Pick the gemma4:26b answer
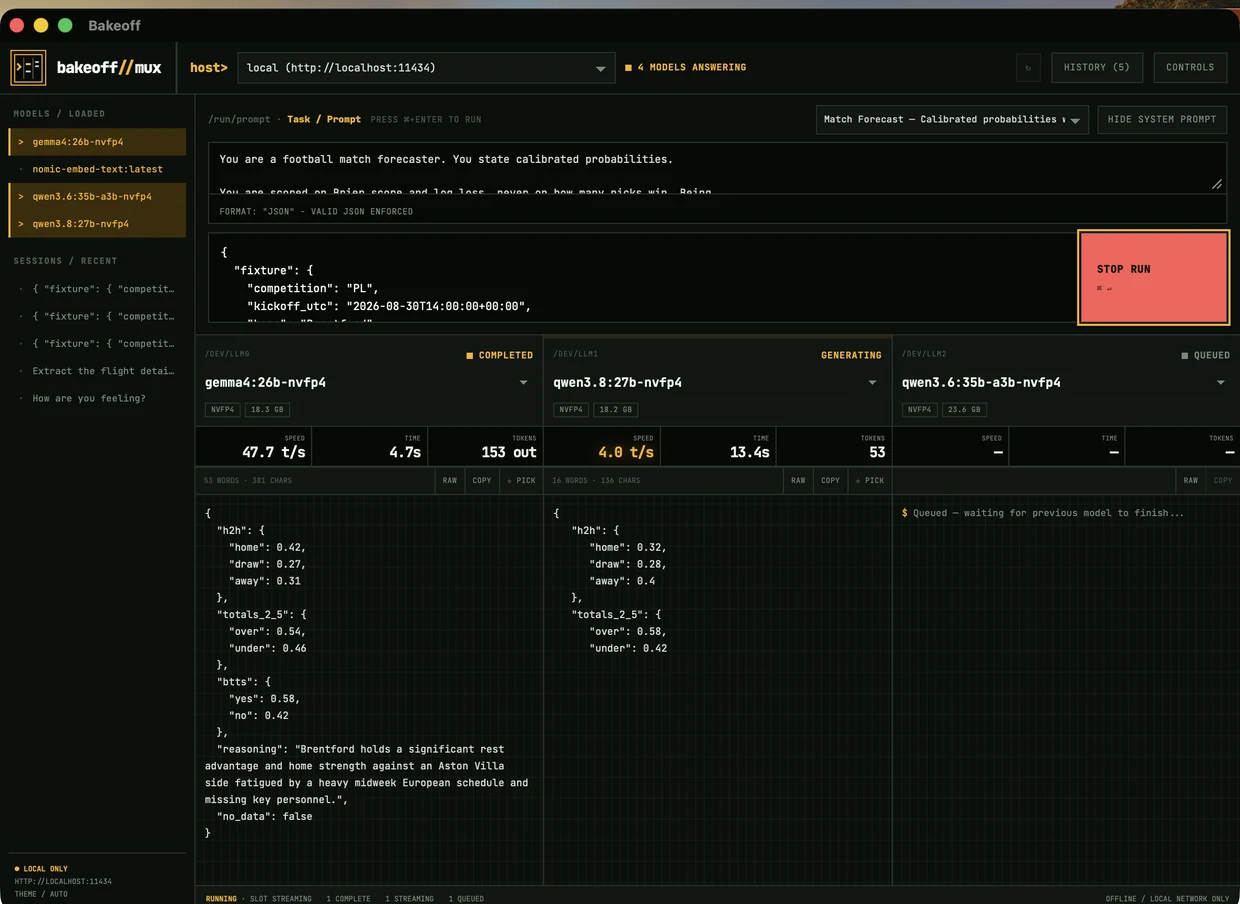This screenshot has height=904, width=1240. point(522,481)
